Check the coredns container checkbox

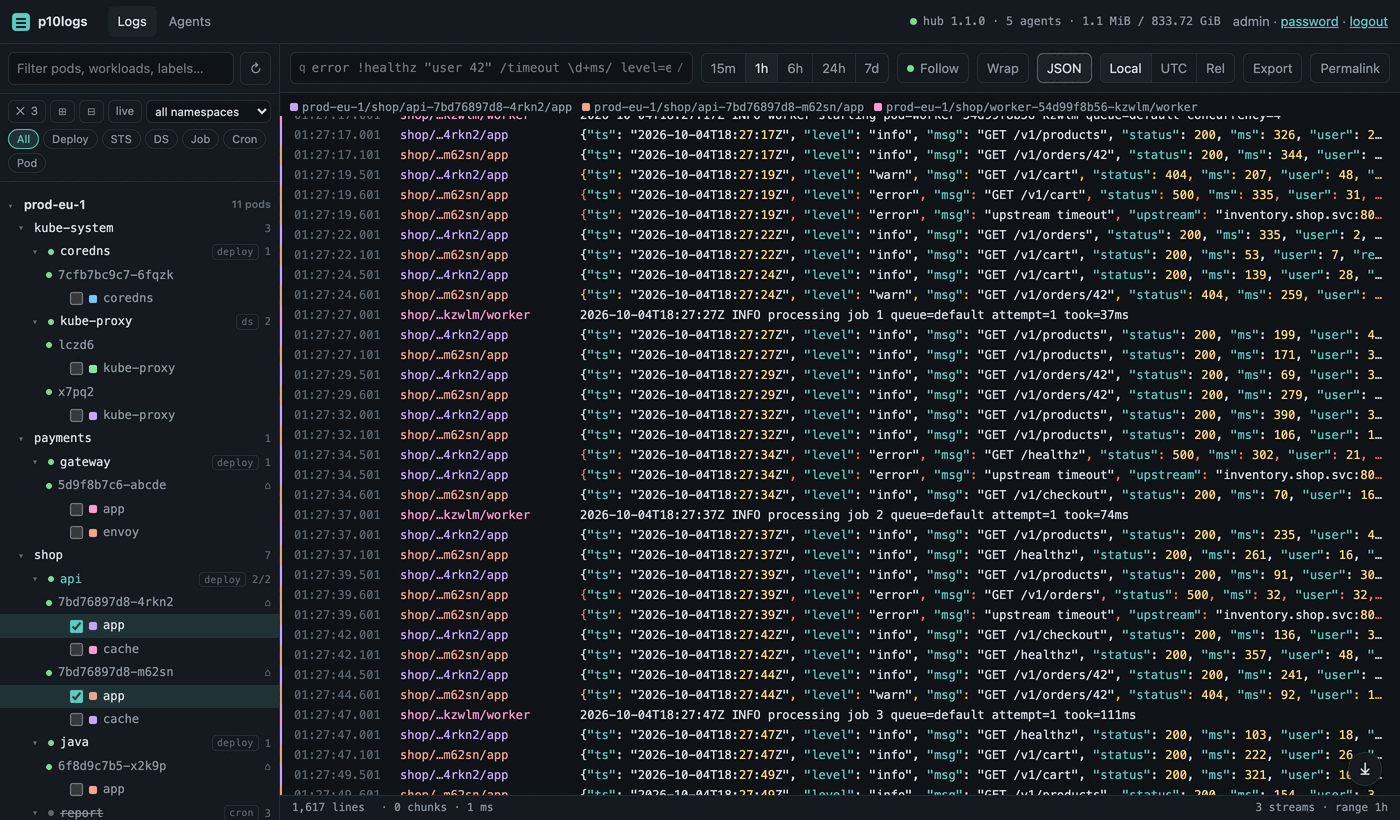(x=76, y=298)
